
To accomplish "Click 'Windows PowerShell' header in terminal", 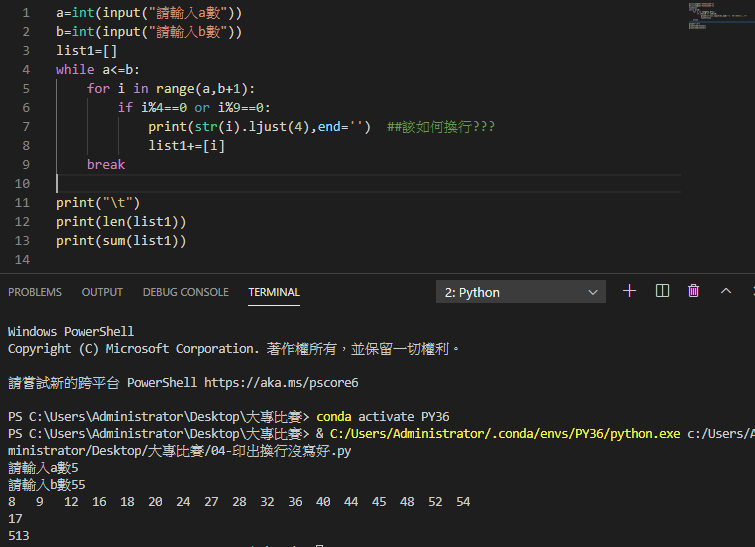I will coord(71,332).
